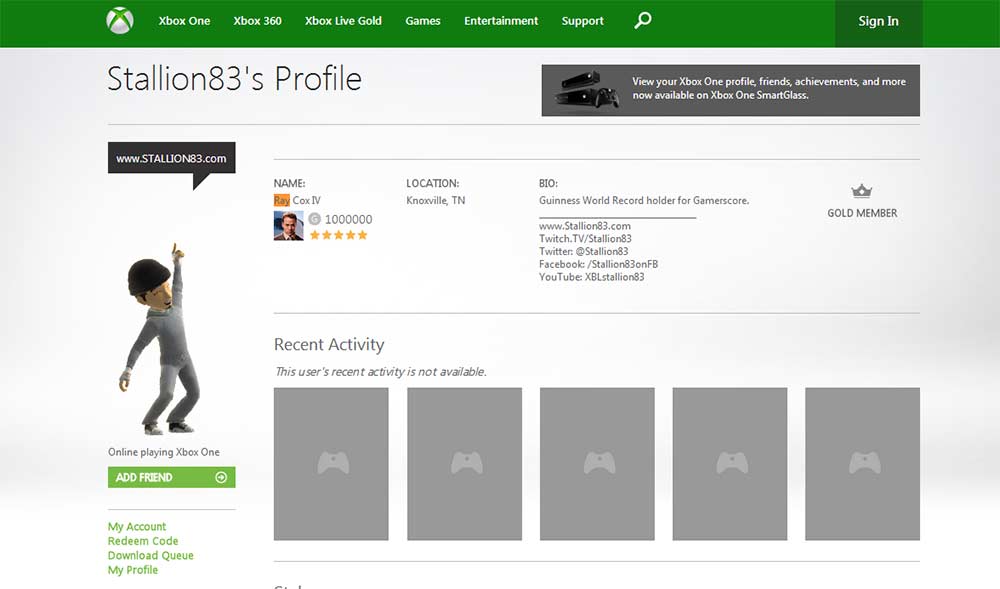Open the Redeem Code link
1000x589 pixels.
click(143, 541)
